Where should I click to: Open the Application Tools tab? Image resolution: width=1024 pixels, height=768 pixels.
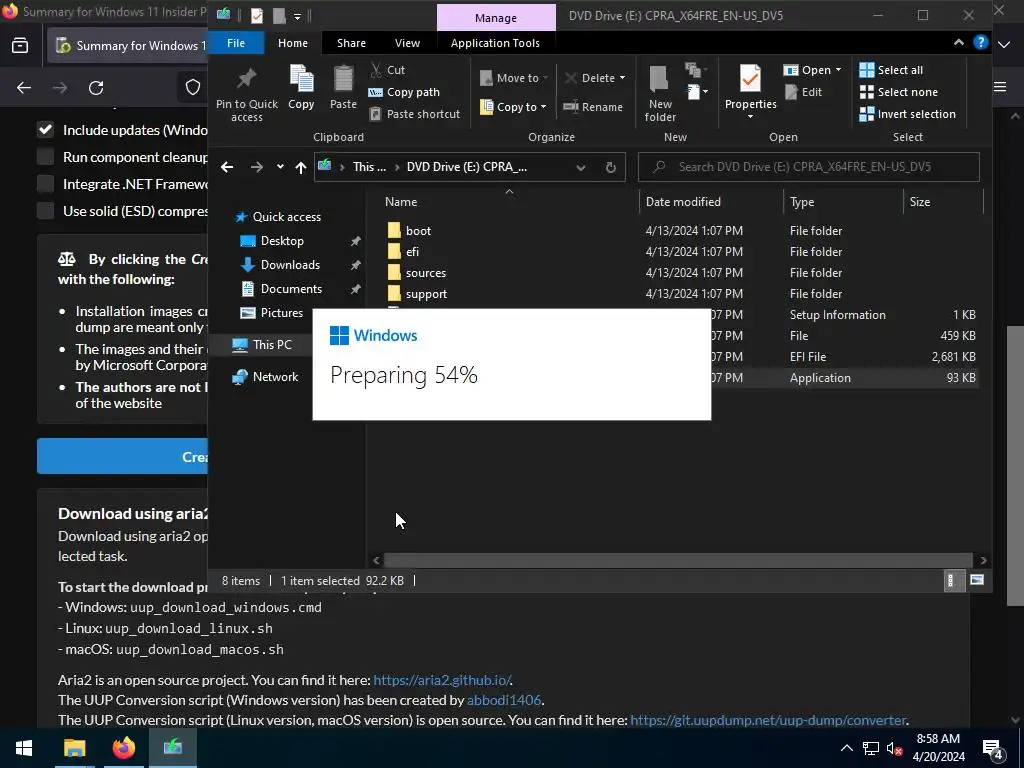click(x=495, y=43)
